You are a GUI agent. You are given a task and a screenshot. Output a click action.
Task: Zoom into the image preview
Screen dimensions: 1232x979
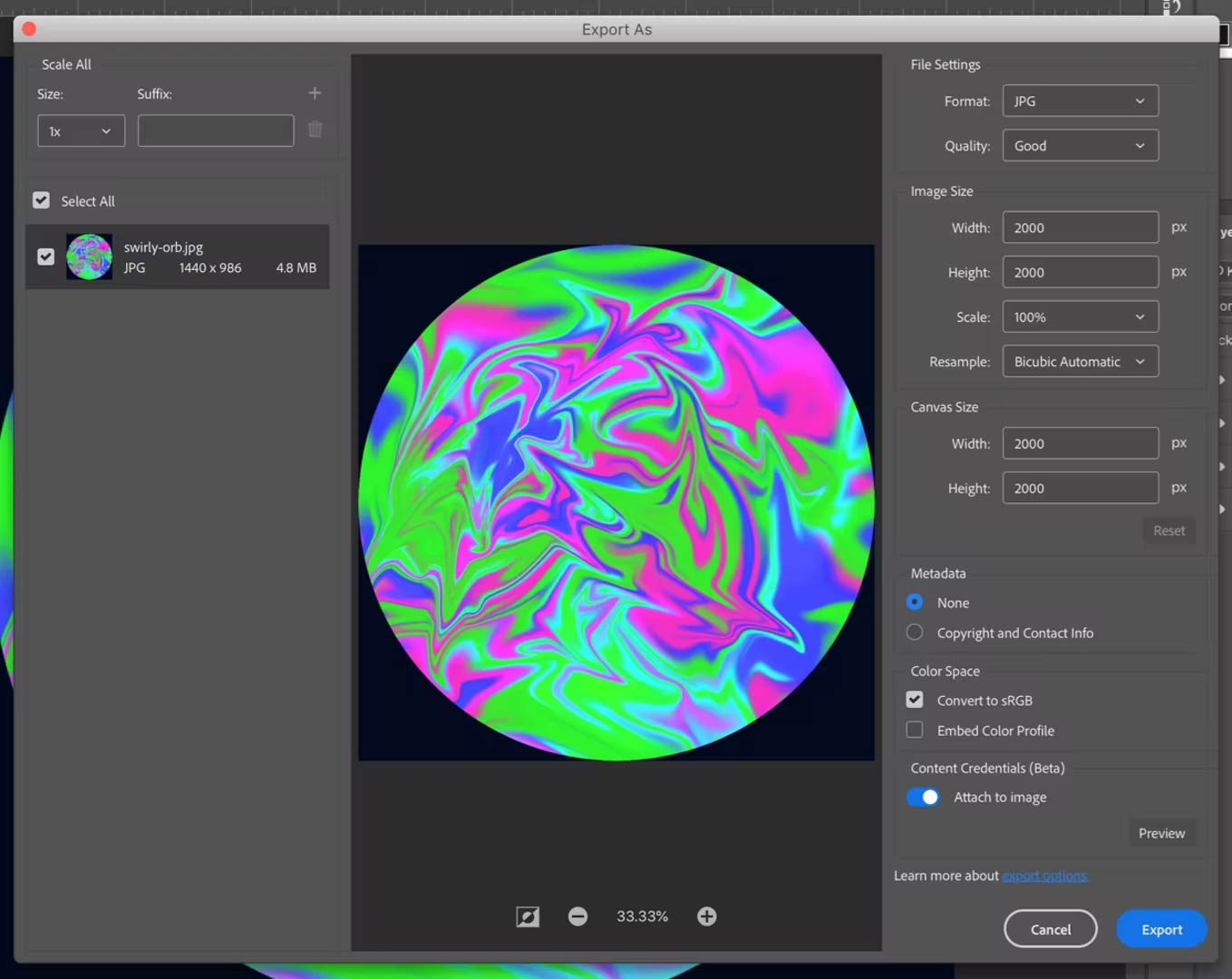[x=706, y=916]
